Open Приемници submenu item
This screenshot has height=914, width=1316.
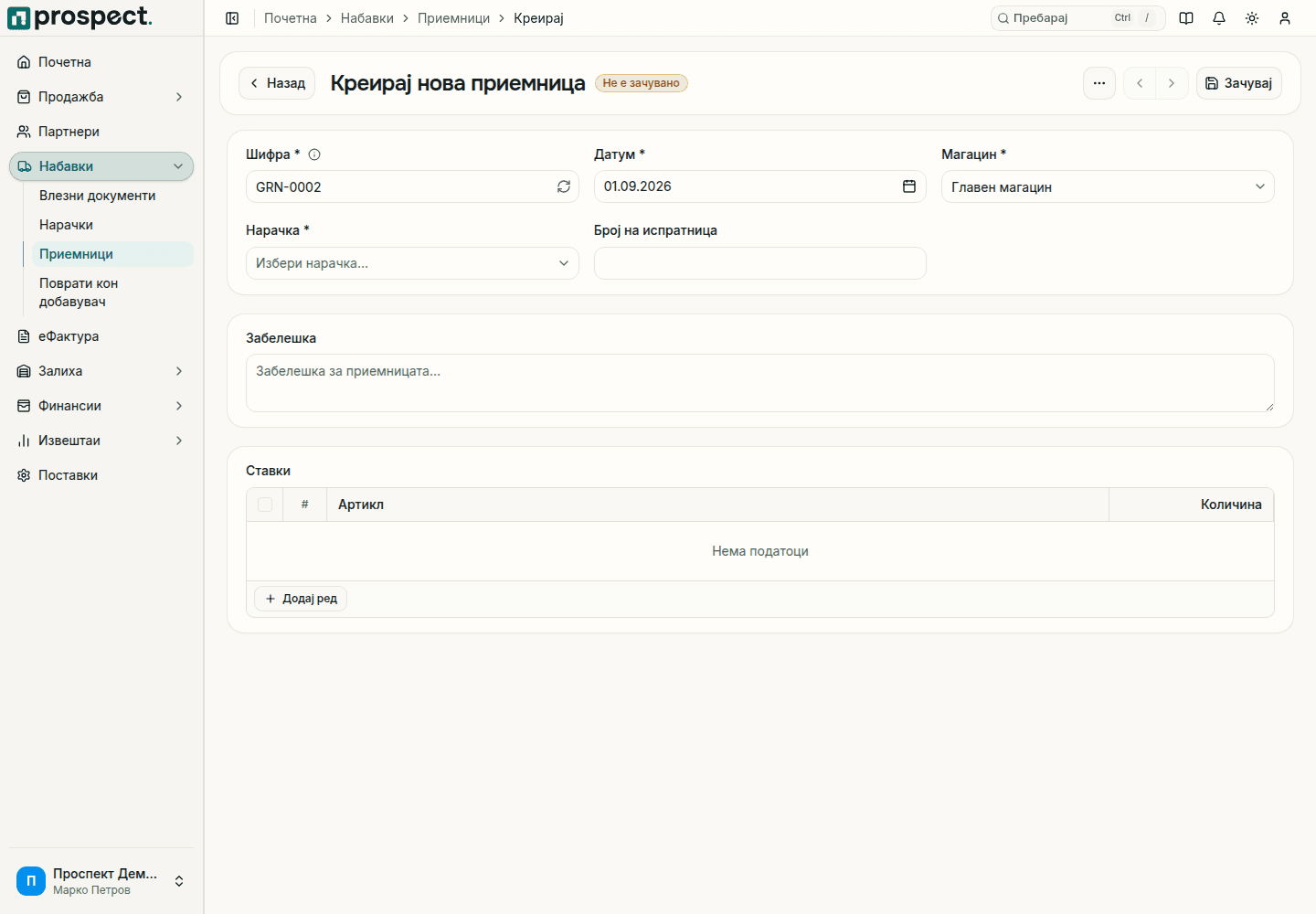(x=112, y=254)
